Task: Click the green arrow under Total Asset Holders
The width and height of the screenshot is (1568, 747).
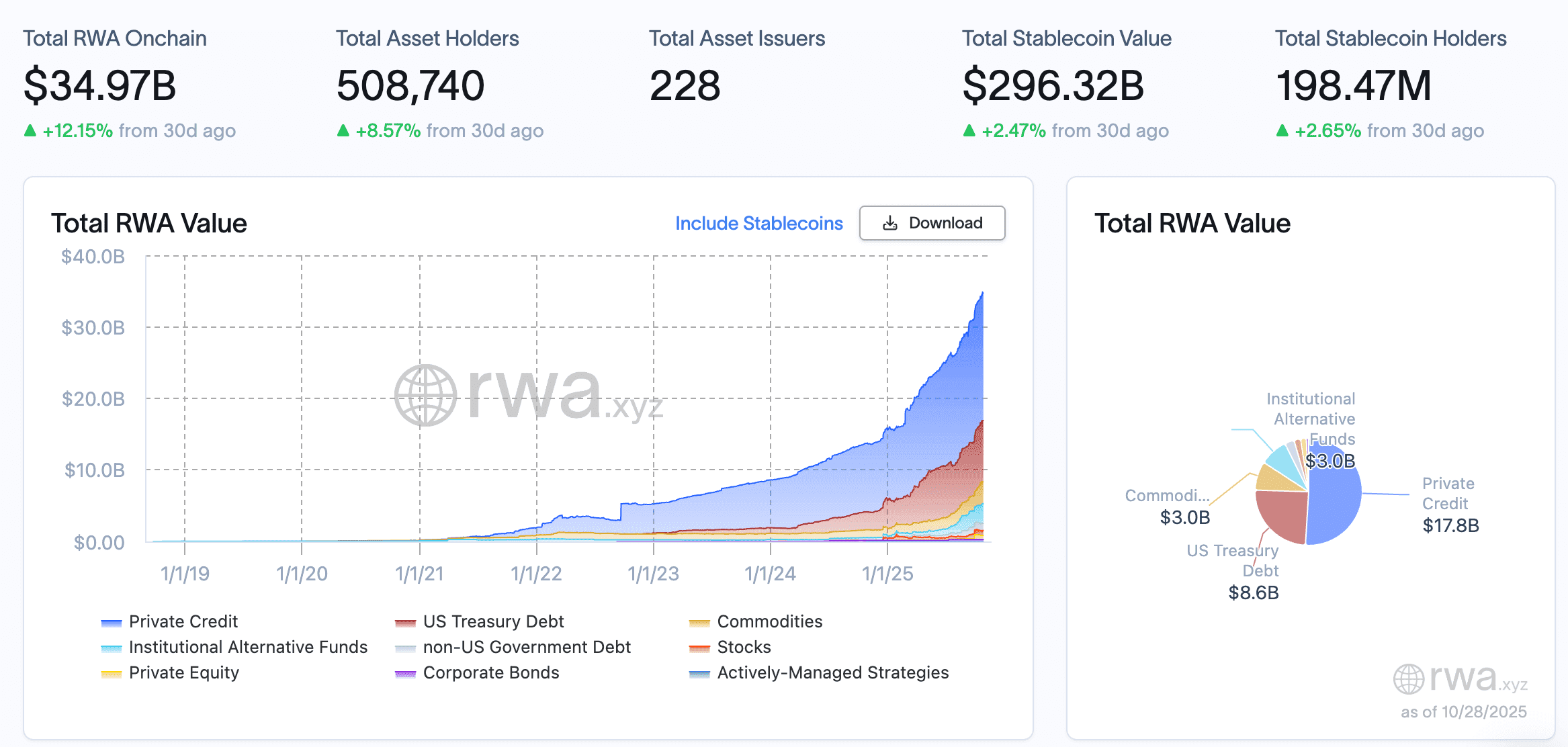Action: click(343, 130)
